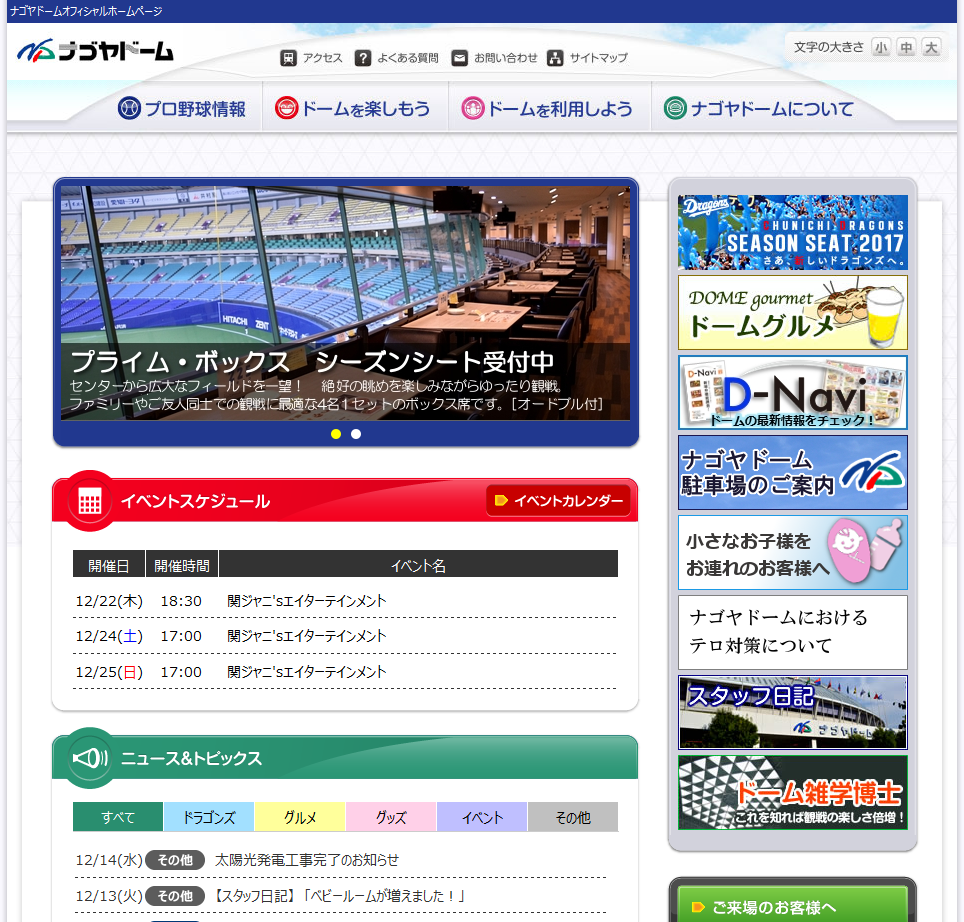This screenshot has height=922, width=964.
Task: Click その他 tag on 12/13 news
Action: click(x=175, y=896)
